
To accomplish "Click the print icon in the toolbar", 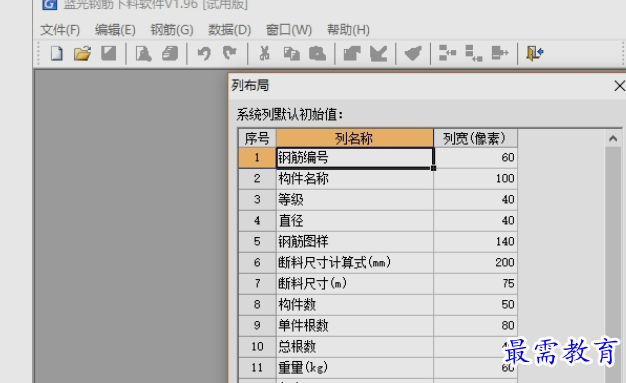I will click(x=170, y=53).
